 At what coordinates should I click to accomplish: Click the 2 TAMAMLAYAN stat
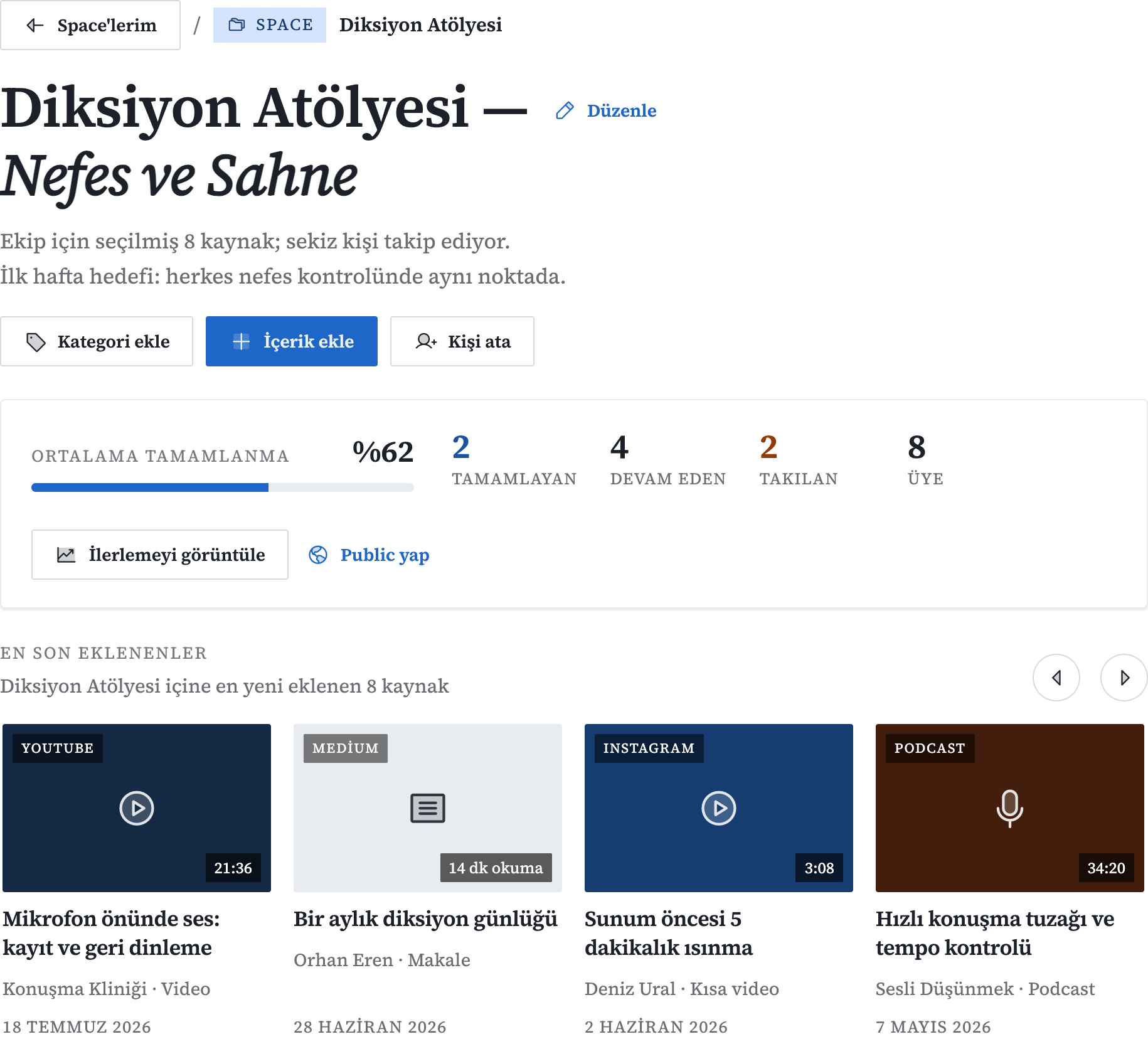[514, 460]
